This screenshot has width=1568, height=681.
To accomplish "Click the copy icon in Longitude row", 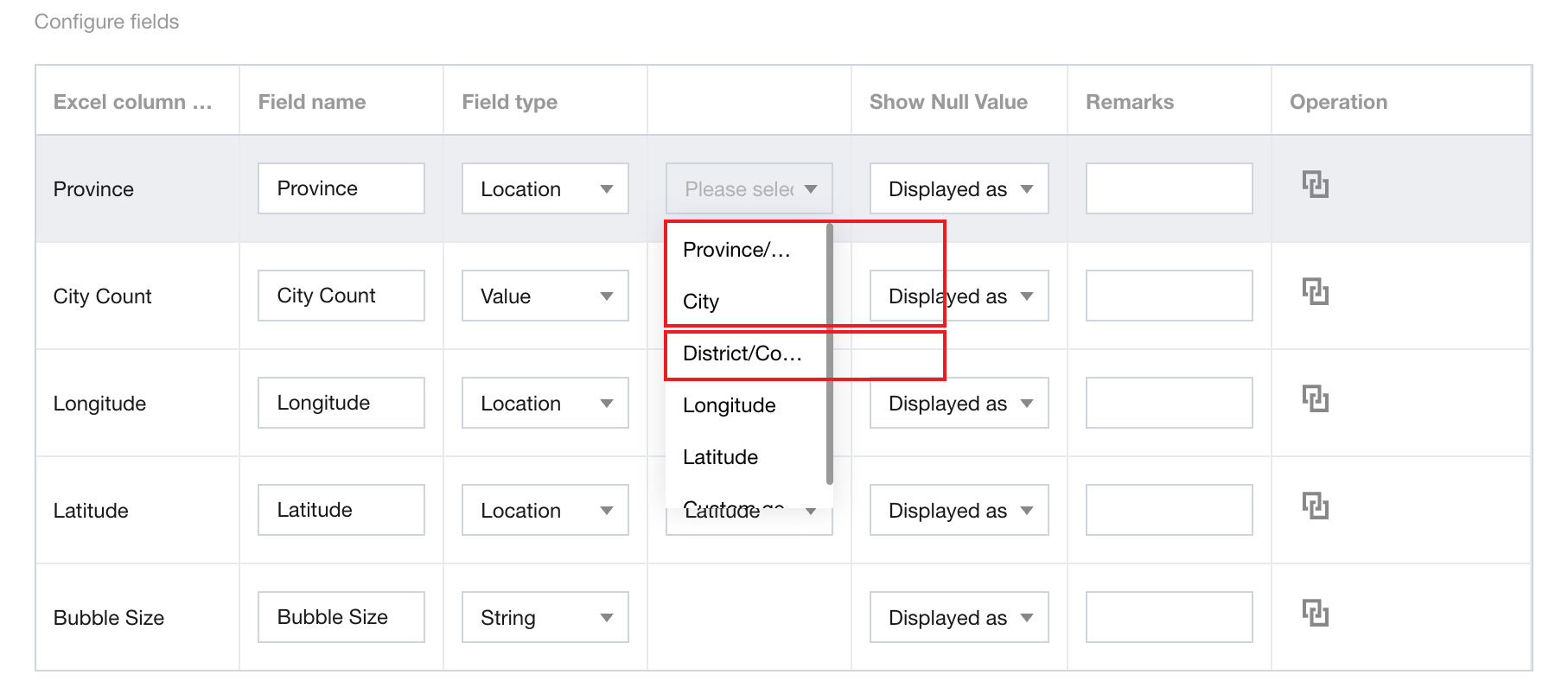I will [1315, 399].
